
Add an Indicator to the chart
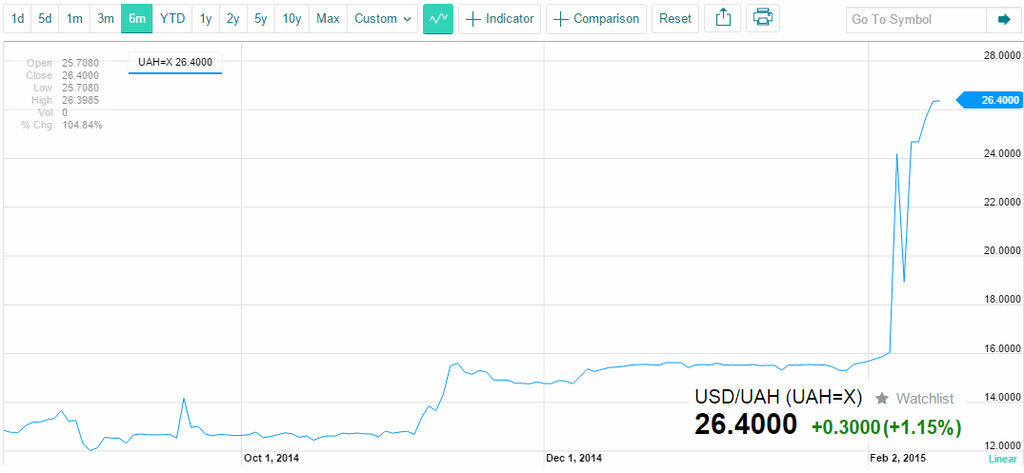[x=500, y=19]
